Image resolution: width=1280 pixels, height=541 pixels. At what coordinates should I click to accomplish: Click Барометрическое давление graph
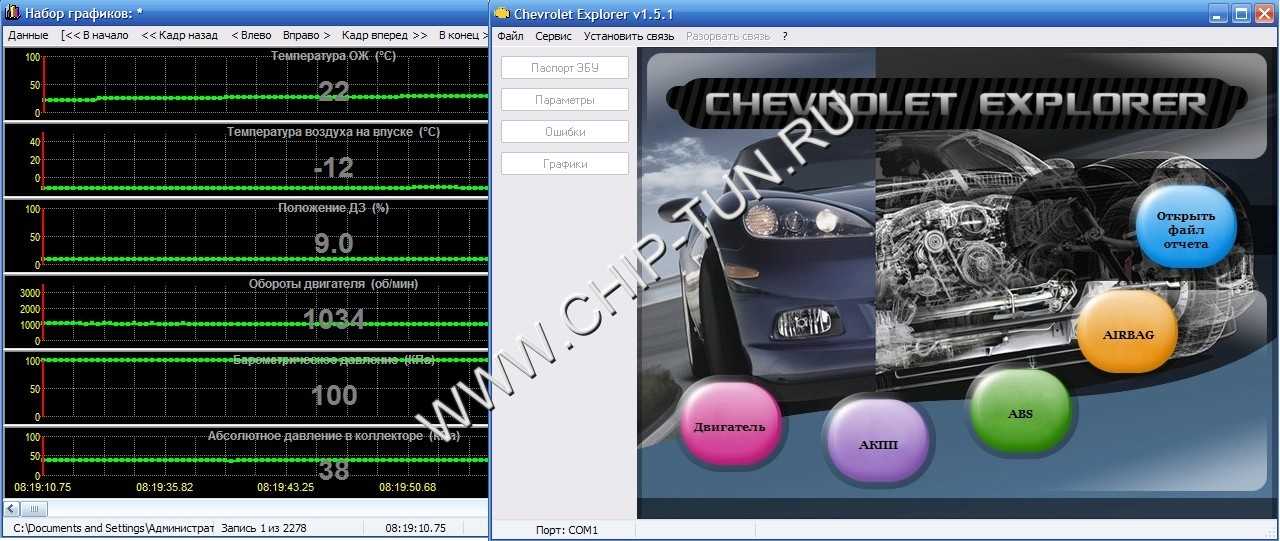247,388
